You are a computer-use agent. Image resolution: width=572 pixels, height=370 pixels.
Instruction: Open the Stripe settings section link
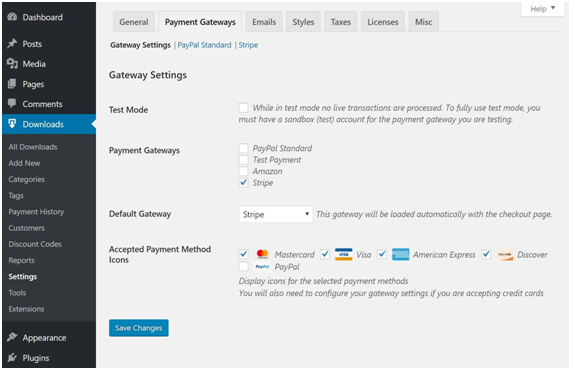tap(248, 45)
